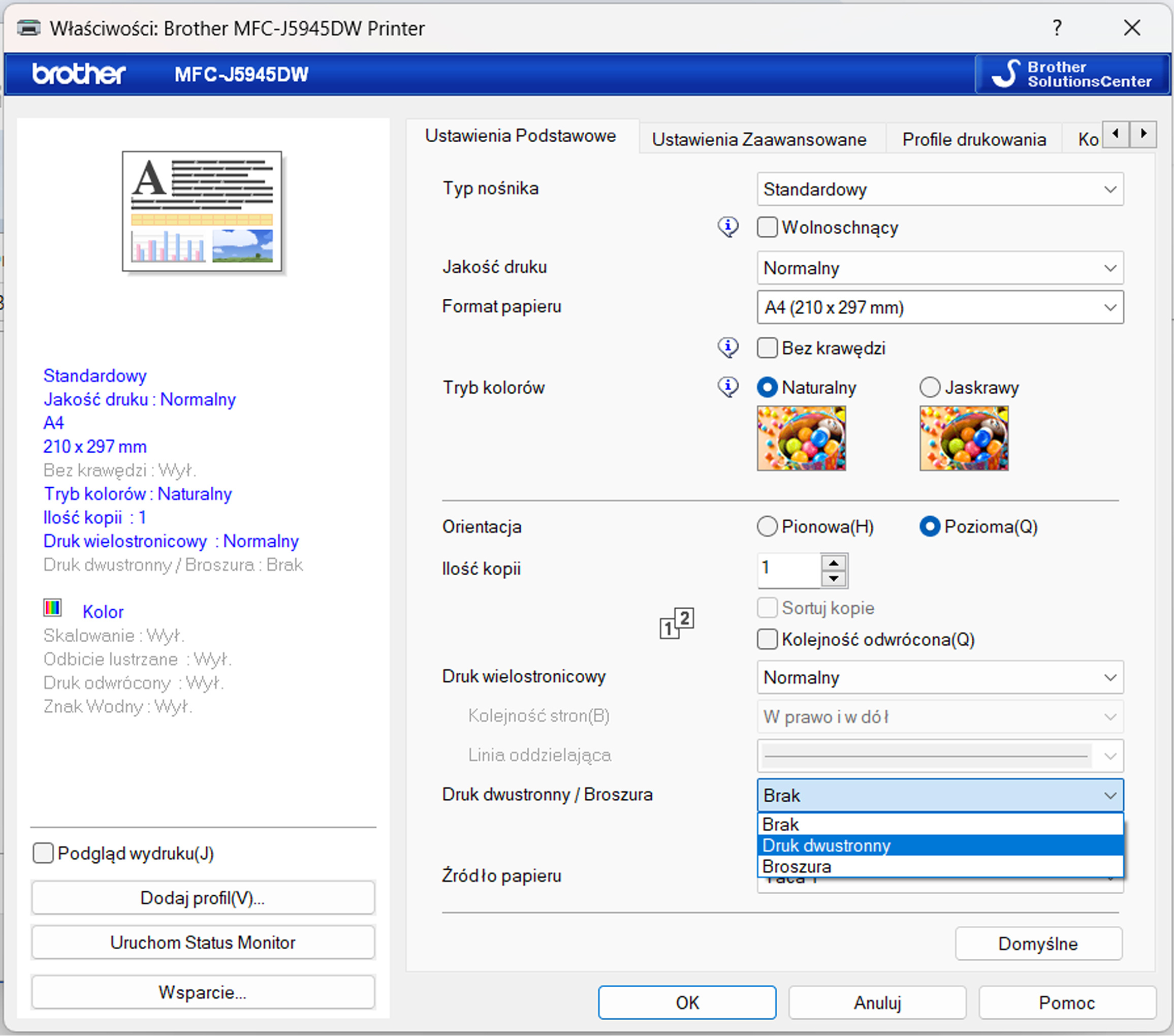
Task: Click the info icon next to Bez krawędzi
Action: (x=728, y=348)
